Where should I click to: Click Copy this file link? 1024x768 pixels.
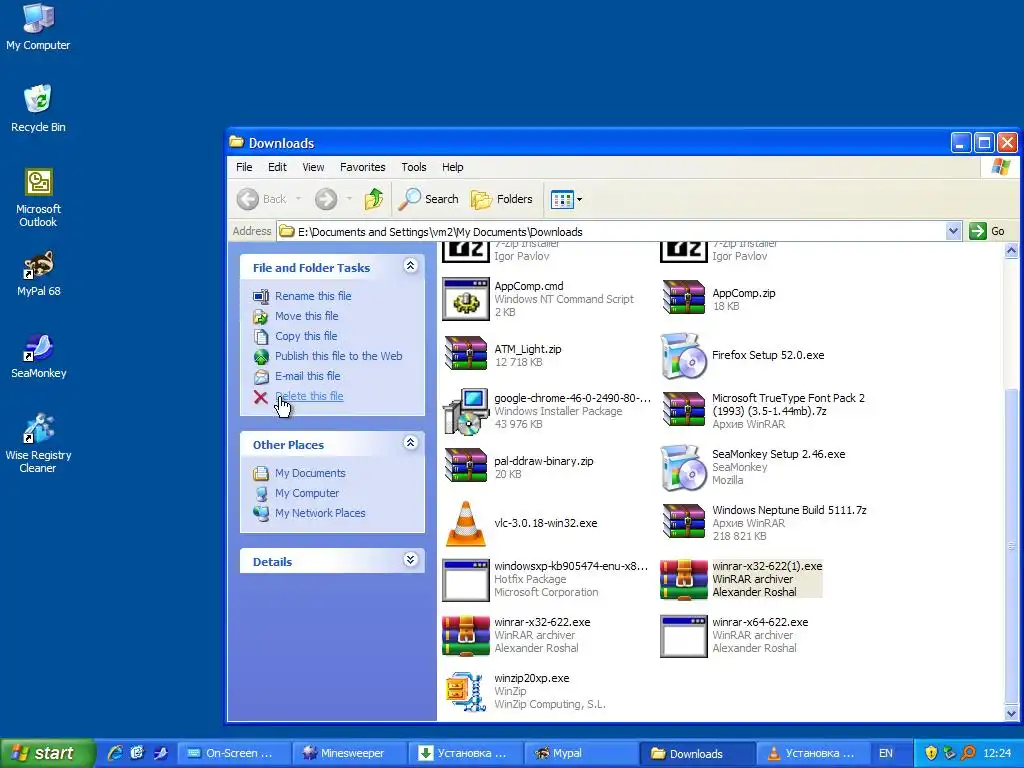click(306, 336)
